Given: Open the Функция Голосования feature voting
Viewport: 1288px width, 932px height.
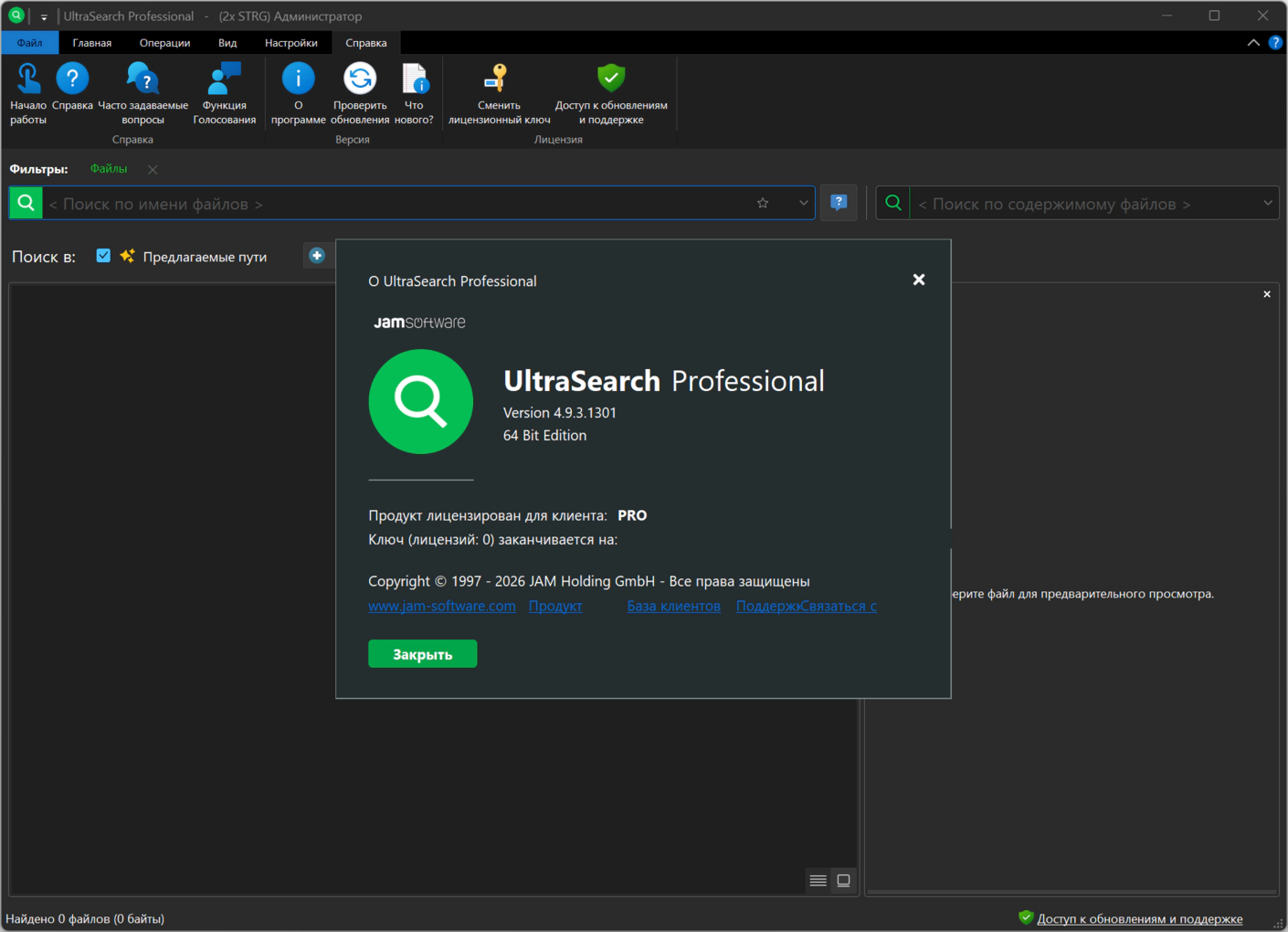Looking at the screenshot, I should pyautogui.click(x=225, y=93).
